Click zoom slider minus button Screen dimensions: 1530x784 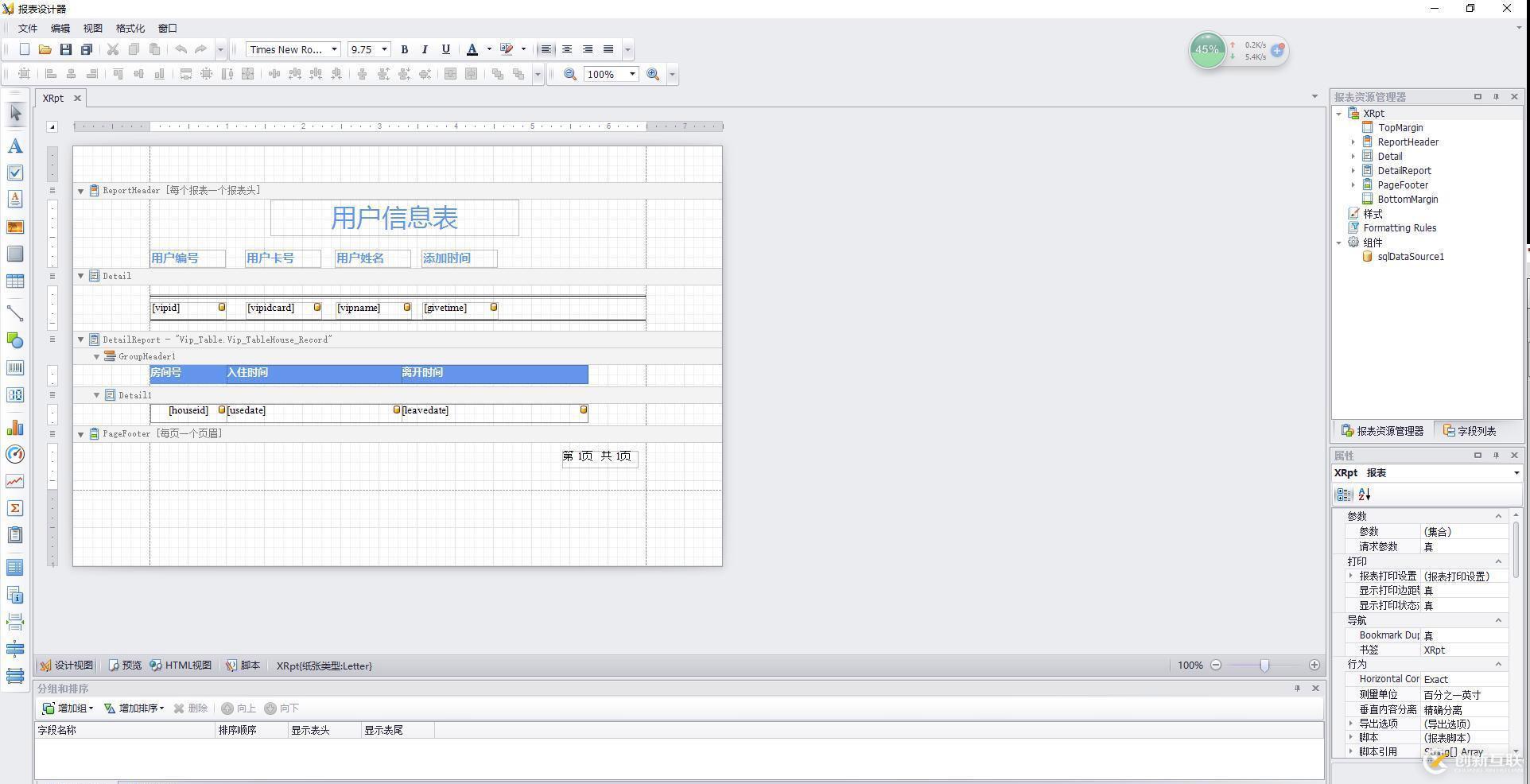1216,666
